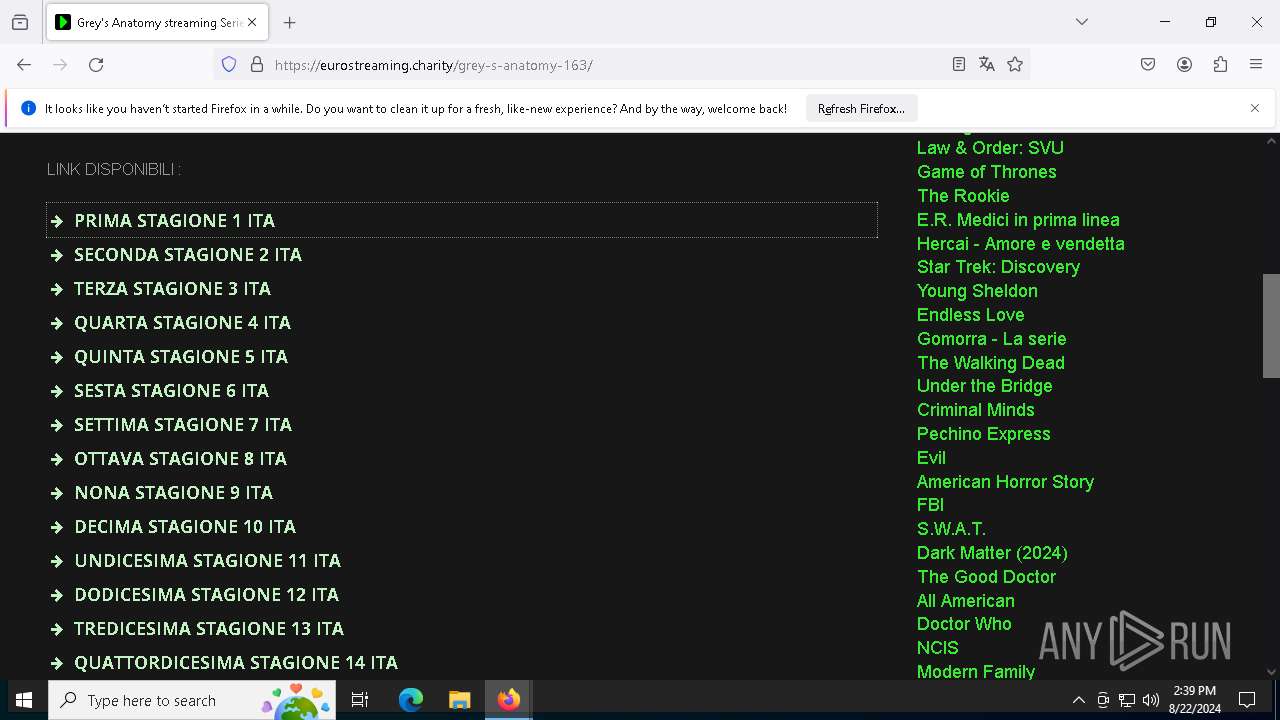This screenshot has height=720, width=1280.
Task: Reload the current page
Action: tap(96, 65)
